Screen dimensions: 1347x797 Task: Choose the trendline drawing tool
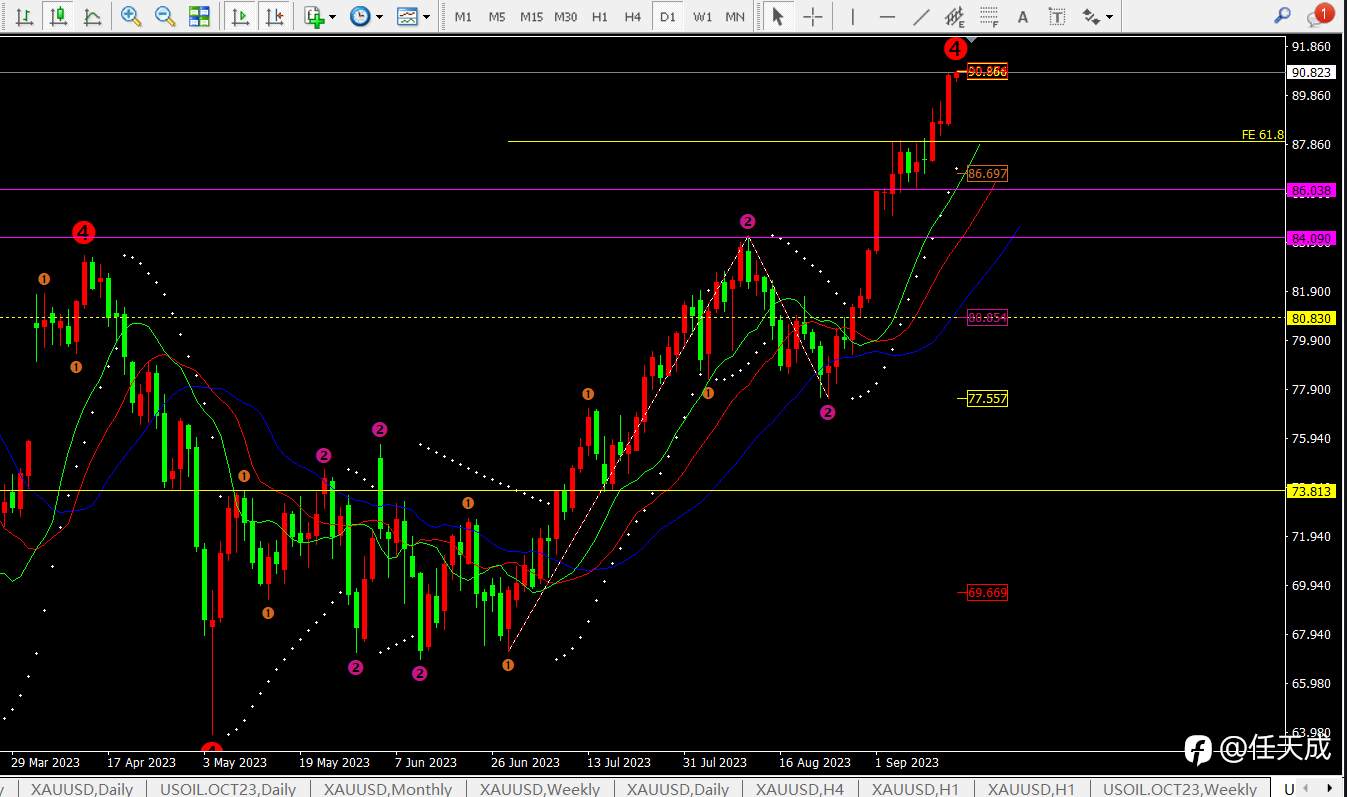pyautogui.click(x=921, y=16)
